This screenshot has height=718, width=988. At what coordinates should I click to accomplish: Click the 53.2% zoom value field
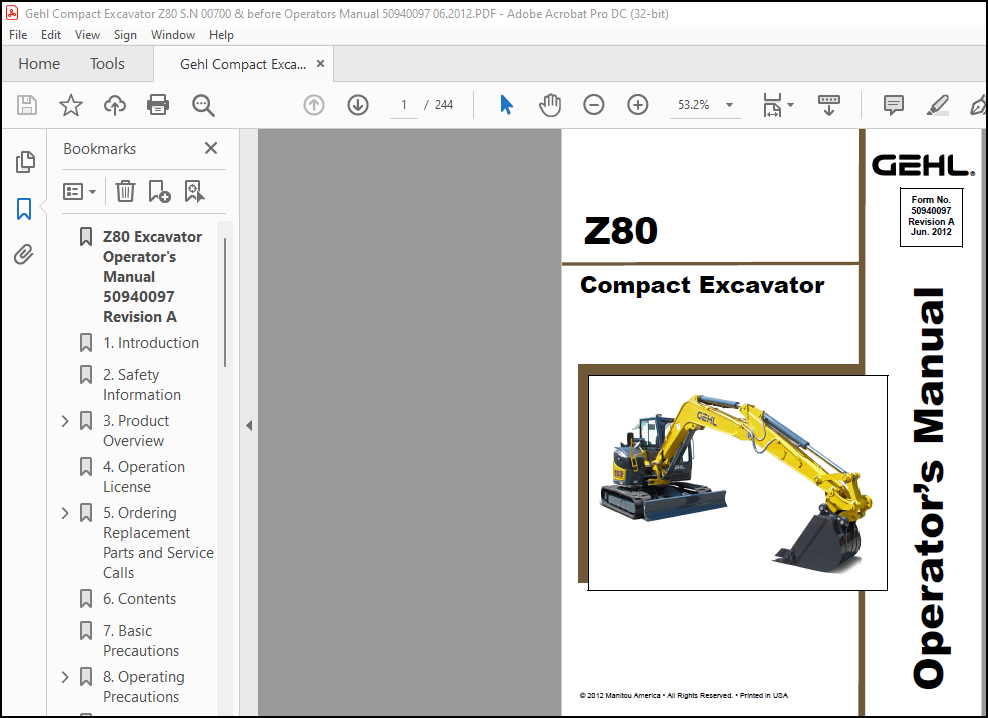click(x=693, y=105)
